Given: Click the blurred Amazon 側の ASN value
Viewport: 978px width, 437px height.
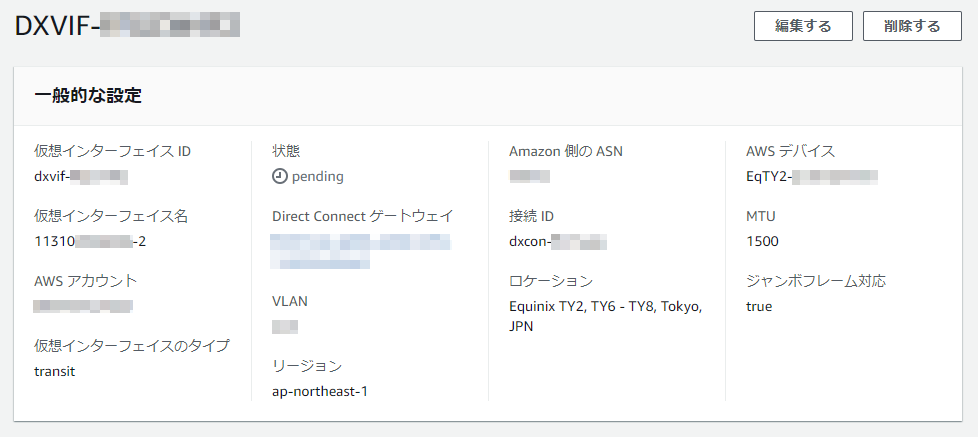Looking at the screenshot, I should click(529, 177).
